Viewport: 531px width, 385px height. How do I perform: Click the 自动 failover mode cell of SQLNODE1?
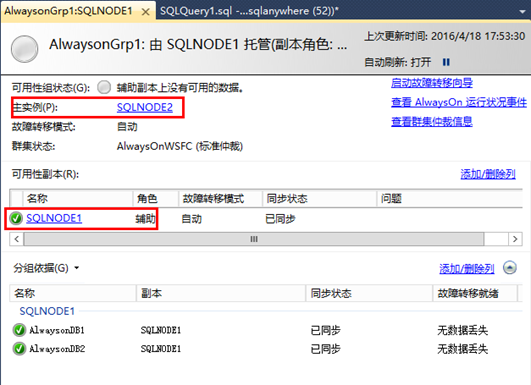coord(192,219)
